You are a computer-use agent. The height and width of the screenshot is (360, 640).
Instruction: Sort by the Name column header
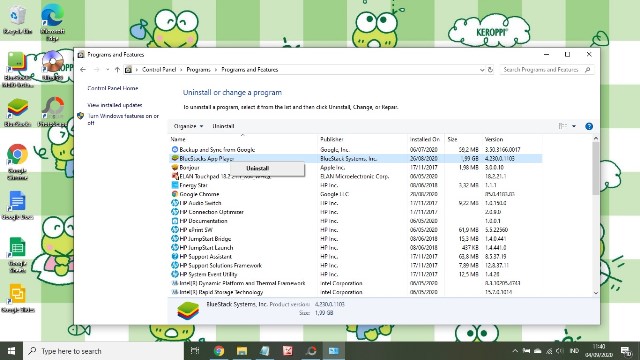[x=243, y=139]
